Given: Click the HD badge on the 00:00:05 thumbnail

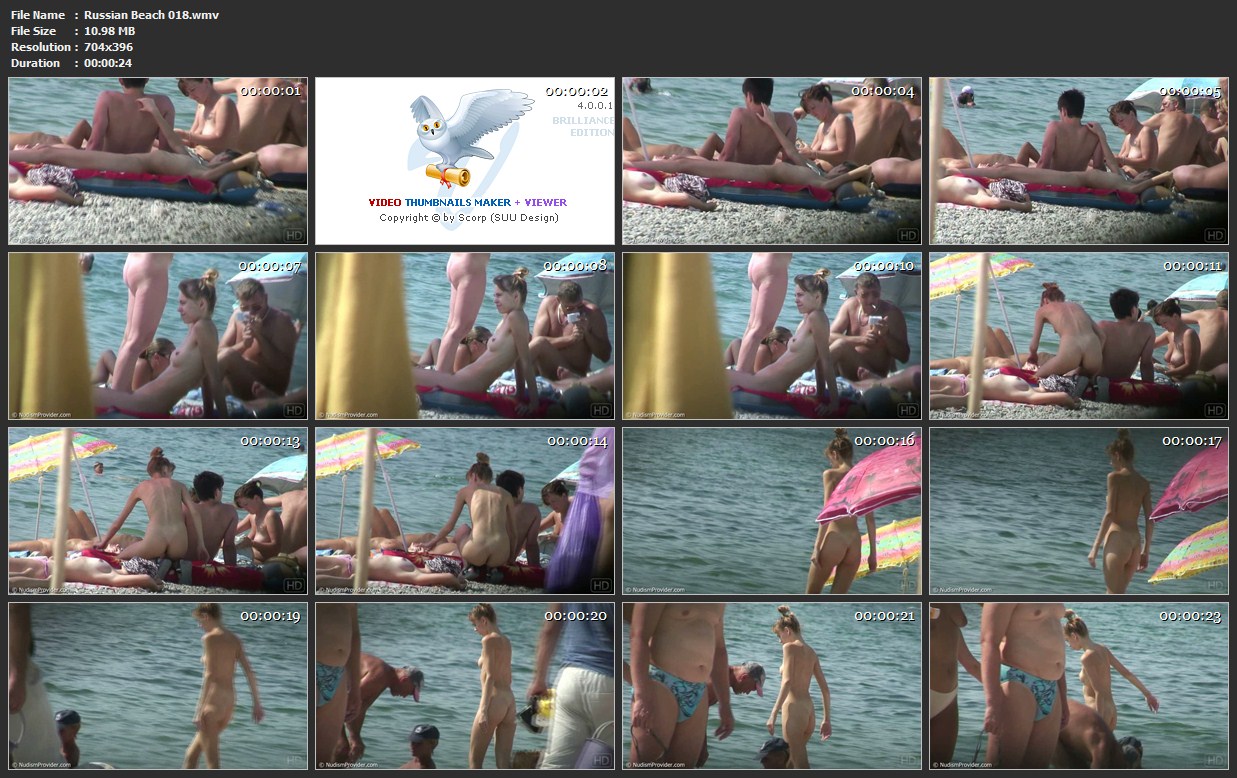Looking at the screenshot, I should pos(1215,235).
